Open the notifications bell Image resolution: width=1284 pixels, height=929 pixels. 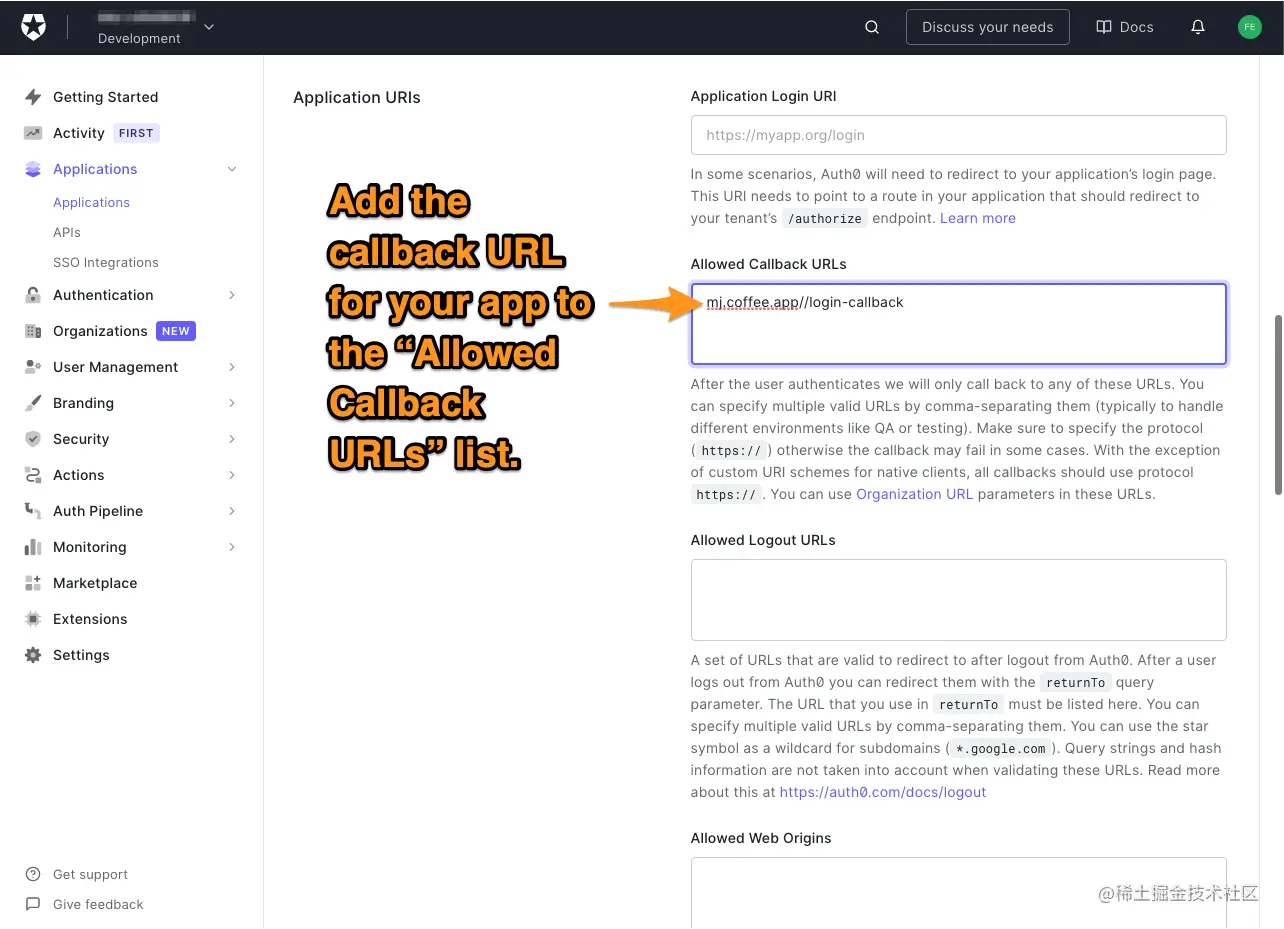(x=1198, y=27)
